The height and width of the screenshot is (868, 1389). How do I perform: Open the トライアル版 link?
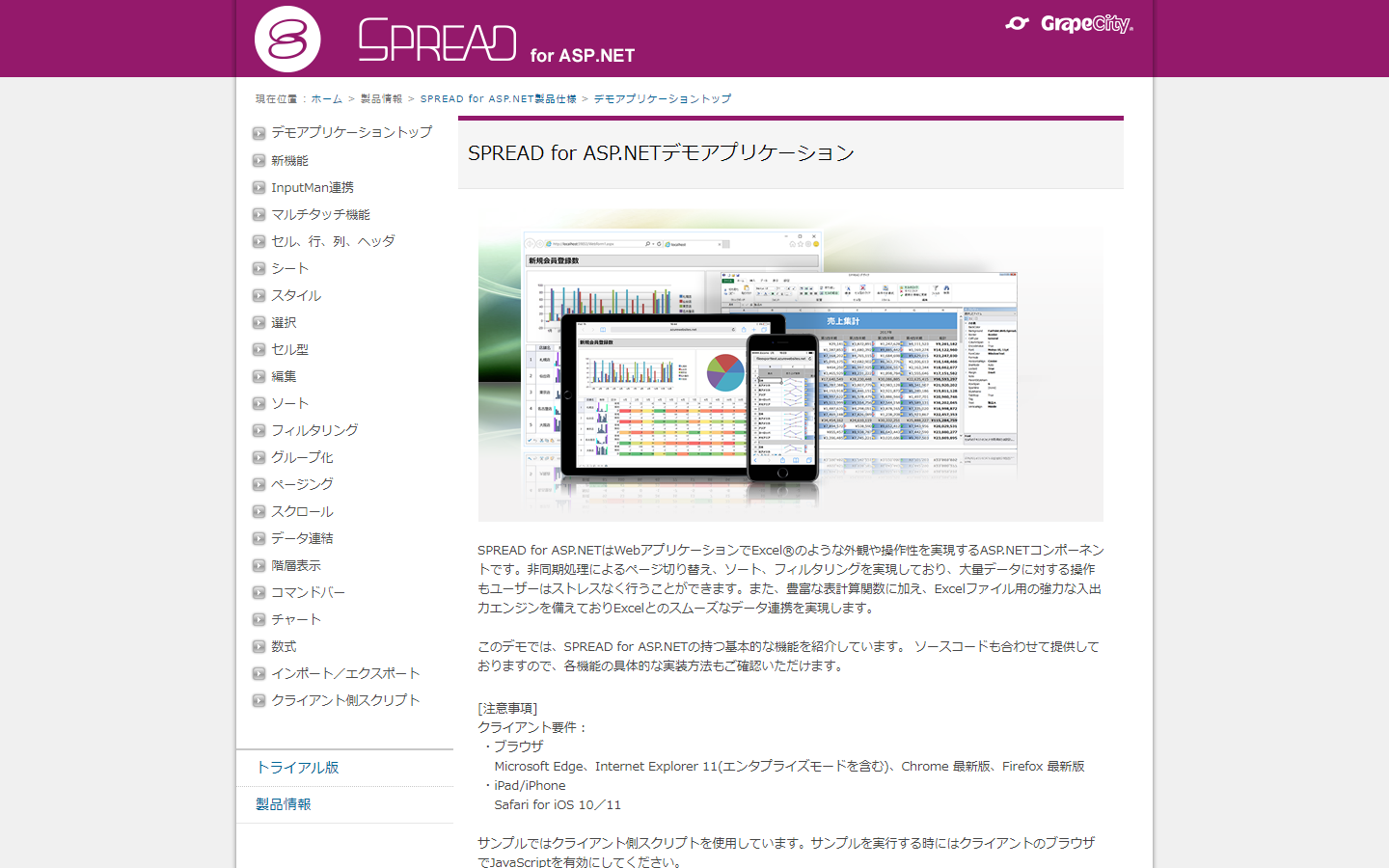pyautogui.click(x=297, y=768)
